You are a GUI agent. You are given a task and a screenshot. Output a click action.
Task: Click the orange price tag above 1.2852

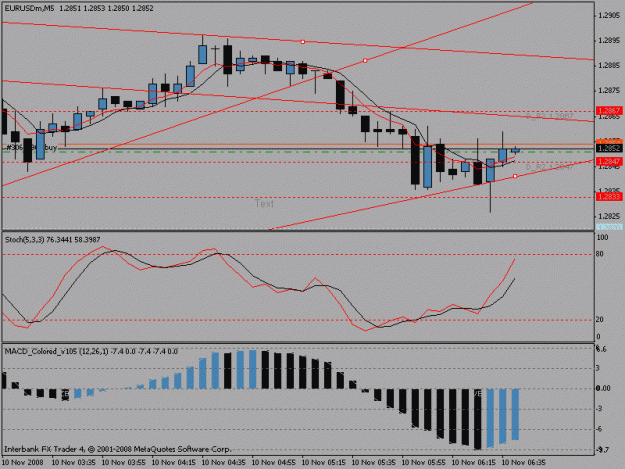coord(609,142)
